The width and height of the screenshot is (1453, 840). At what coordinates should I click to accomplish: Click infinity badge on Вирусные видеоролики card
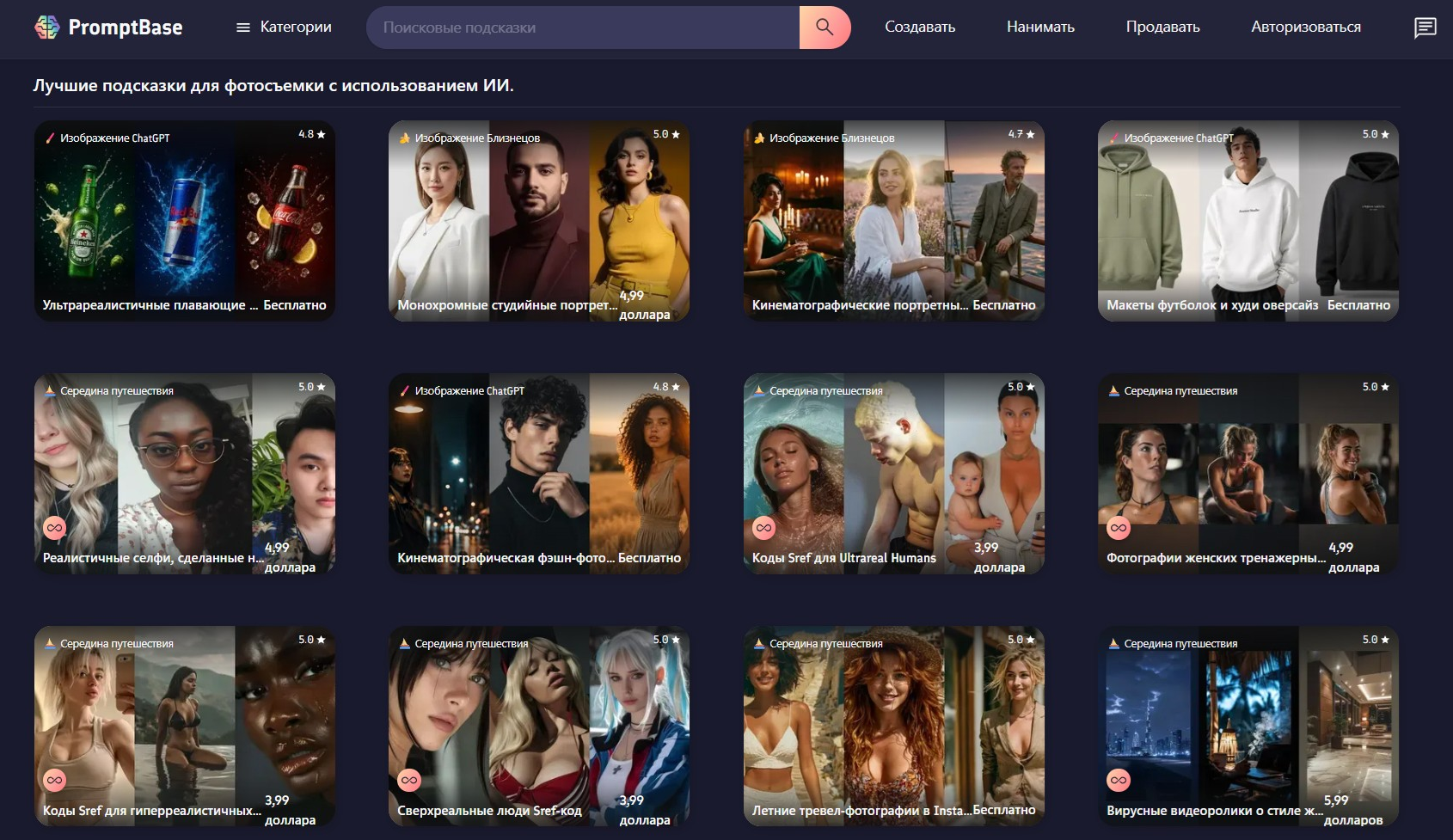tap(1119, 781)
